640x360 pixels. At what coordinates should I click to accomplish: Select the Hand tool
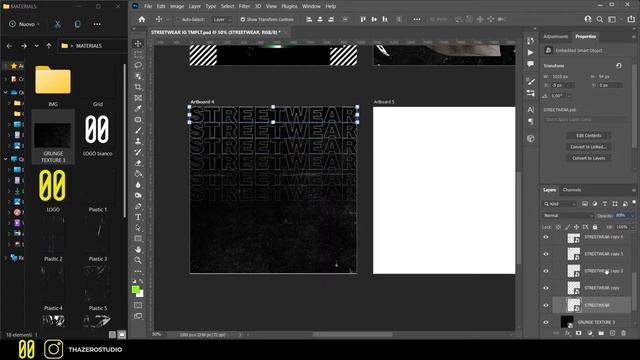tap(138, 249)
